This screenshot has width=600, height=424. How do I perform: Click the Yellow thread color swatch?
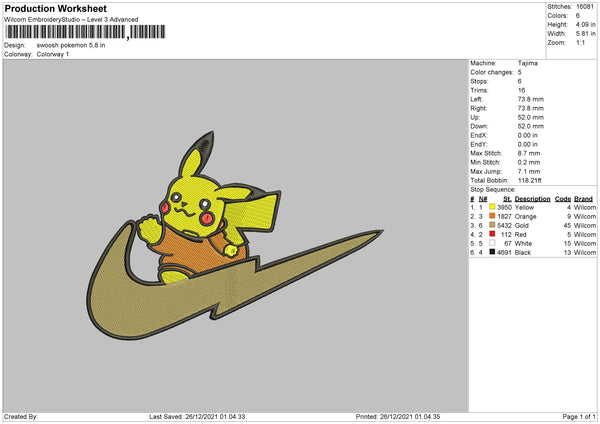tap(492, 207)
